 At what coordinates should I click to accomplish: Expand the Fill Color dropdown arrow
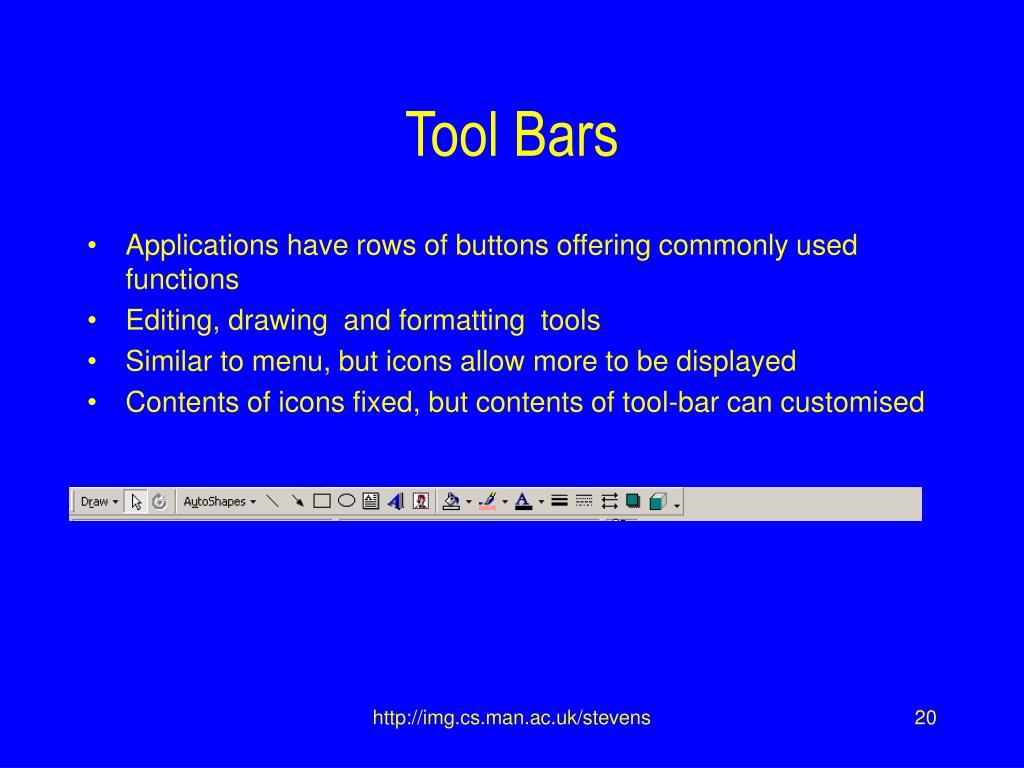[469, 502]
